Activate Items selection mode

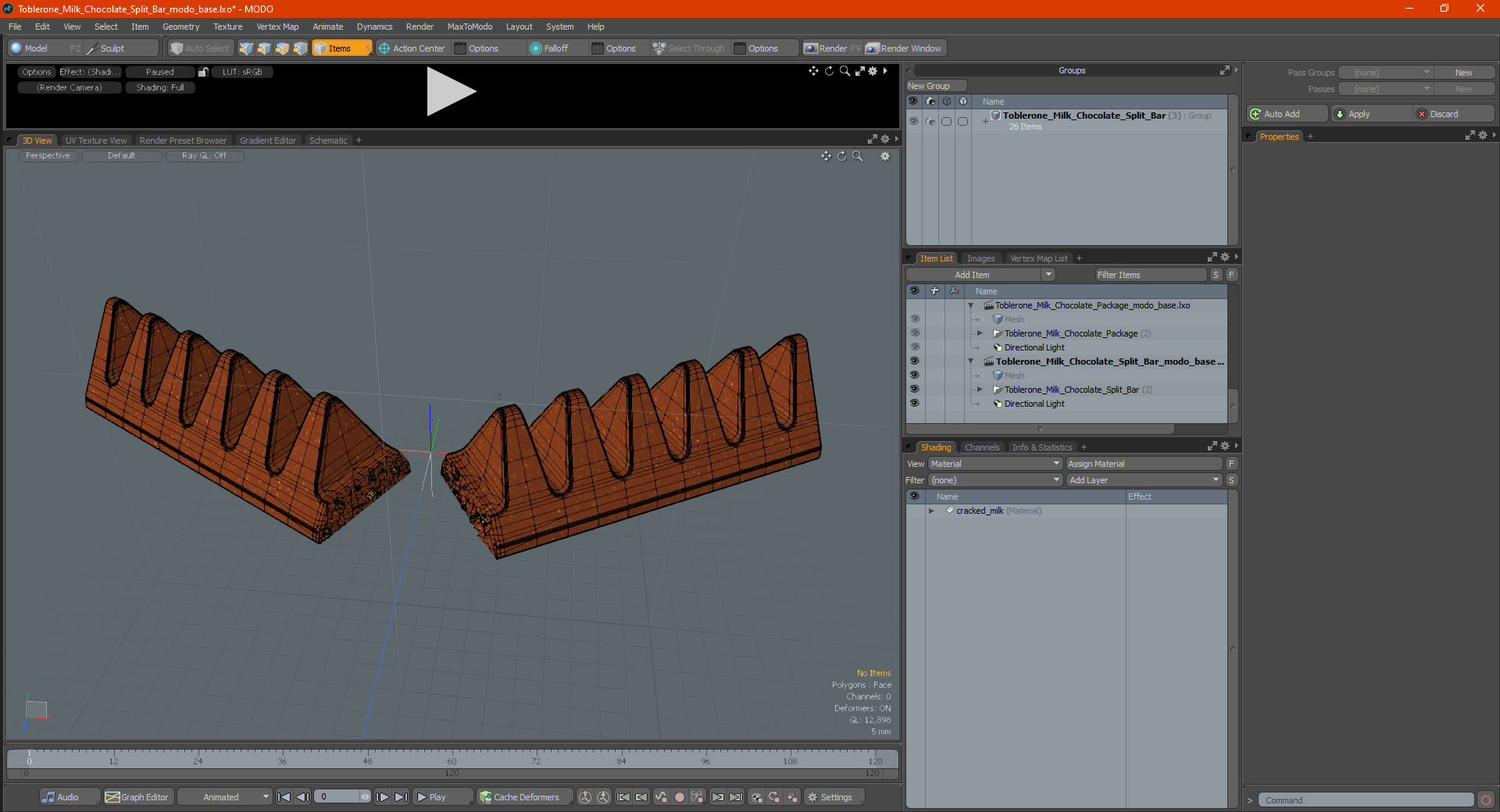pos(341,48)
